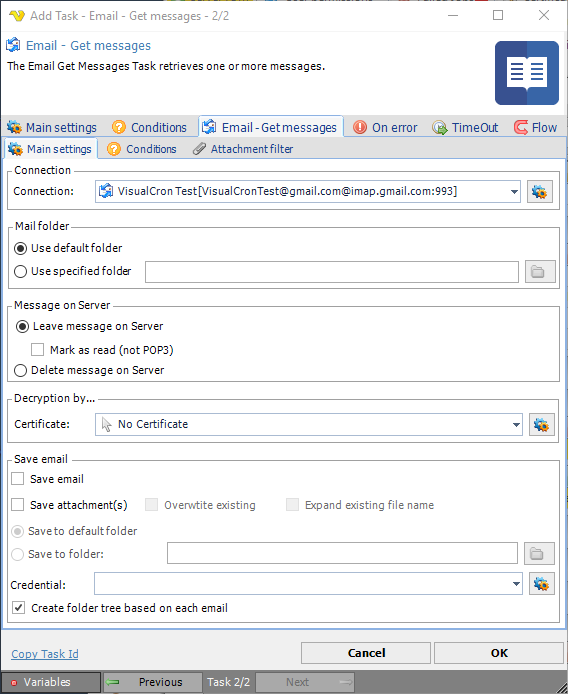Click the specified mail folder text field
The width and height of the screenshot is (568, 694).
[332, 272]
